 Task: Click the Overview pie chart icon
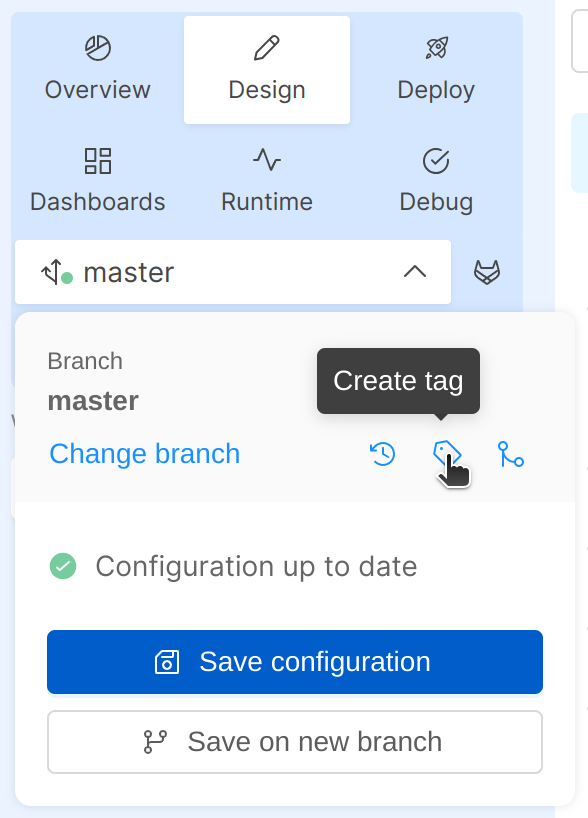click(x=97, y=46)
